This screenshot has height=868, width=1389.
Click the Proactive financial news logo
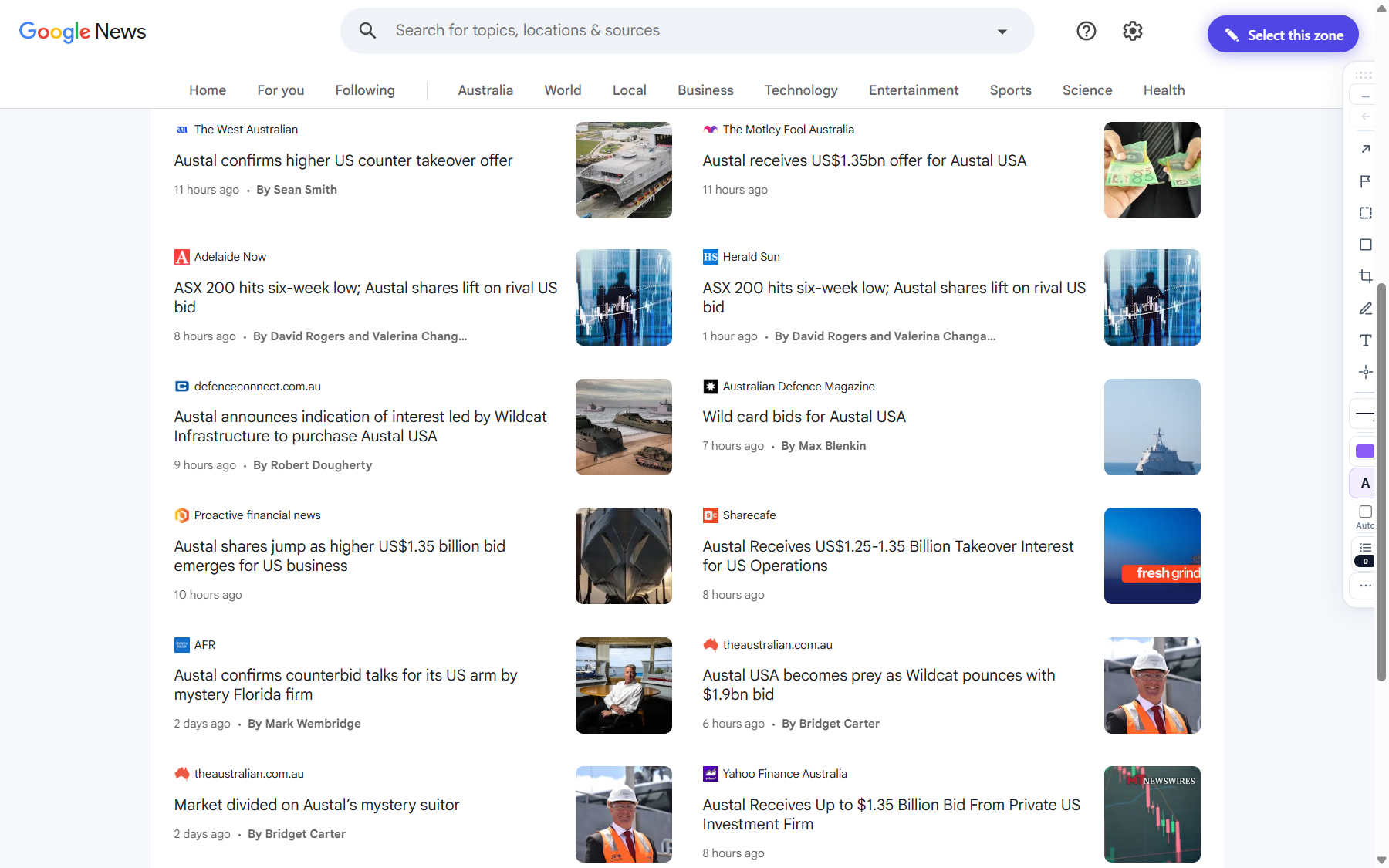pos(182,515)
